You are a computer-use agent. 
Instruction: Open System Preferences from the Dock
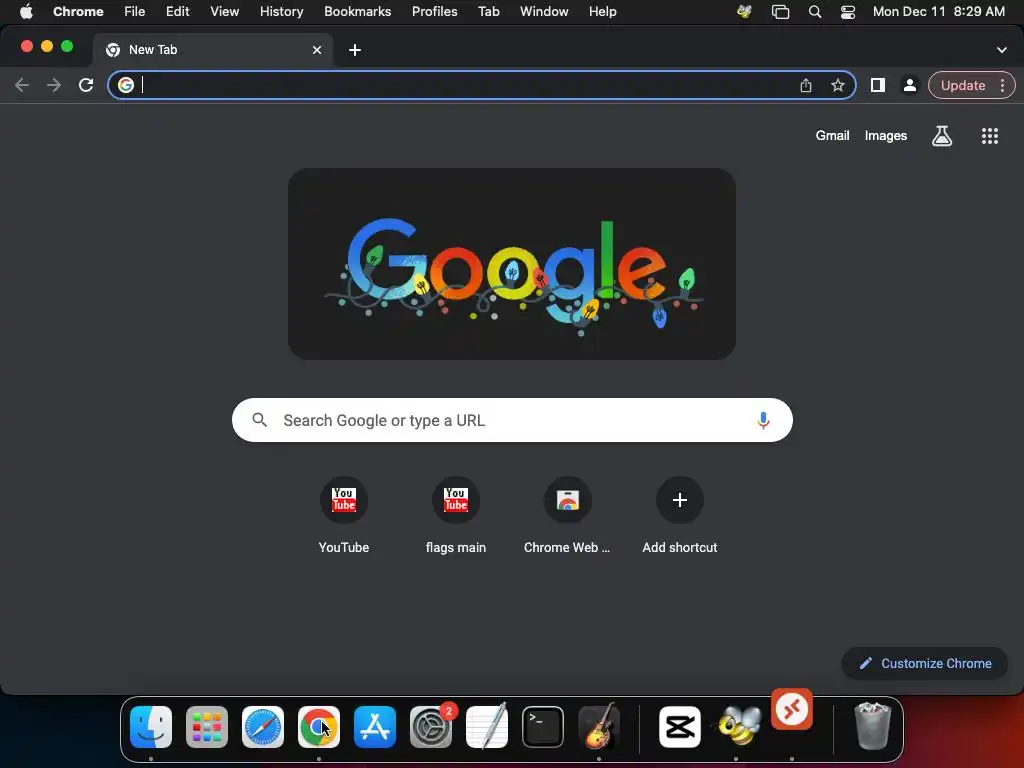coord(431,727)
